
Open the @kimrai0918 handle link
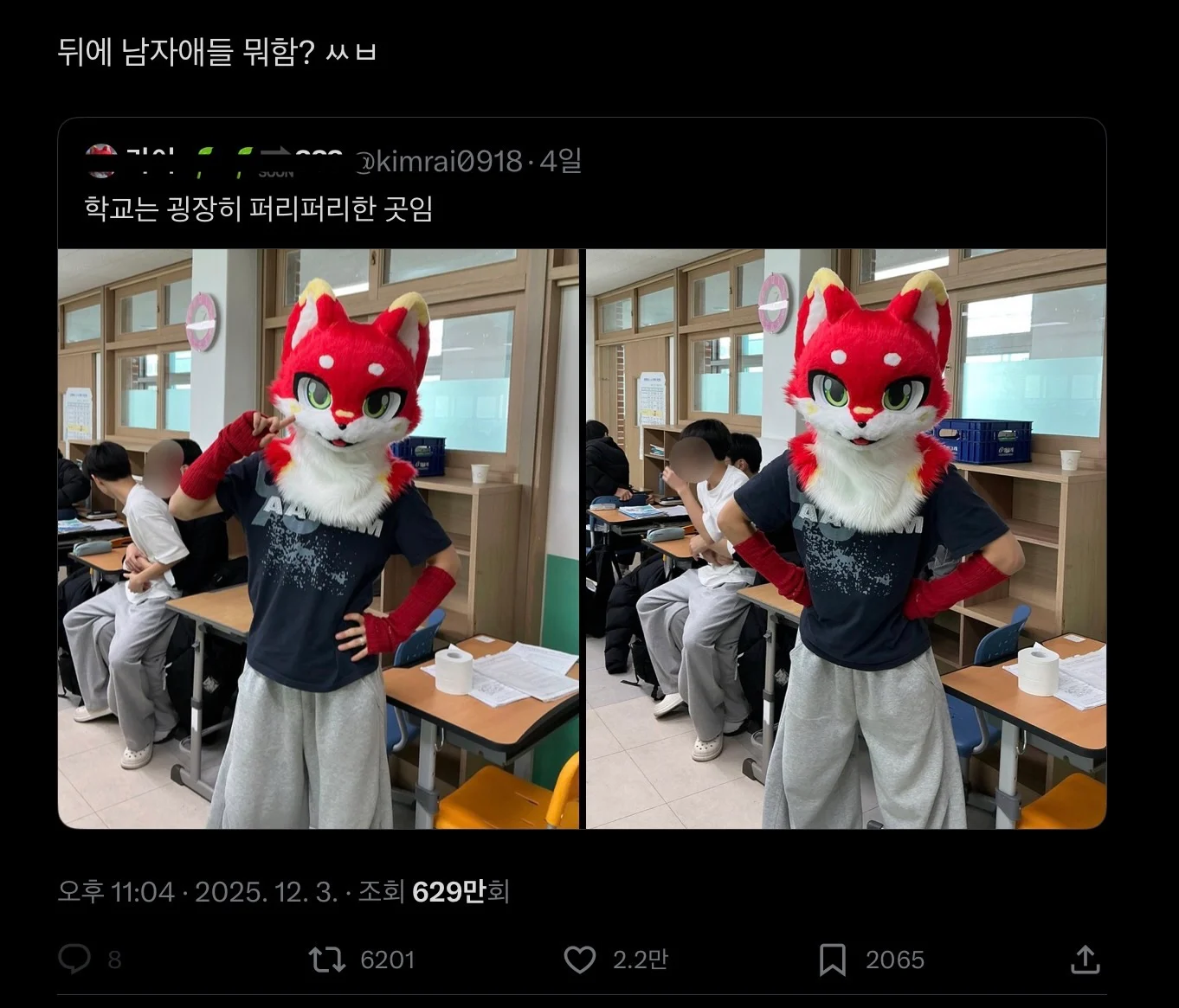click(x=441, y=161)
